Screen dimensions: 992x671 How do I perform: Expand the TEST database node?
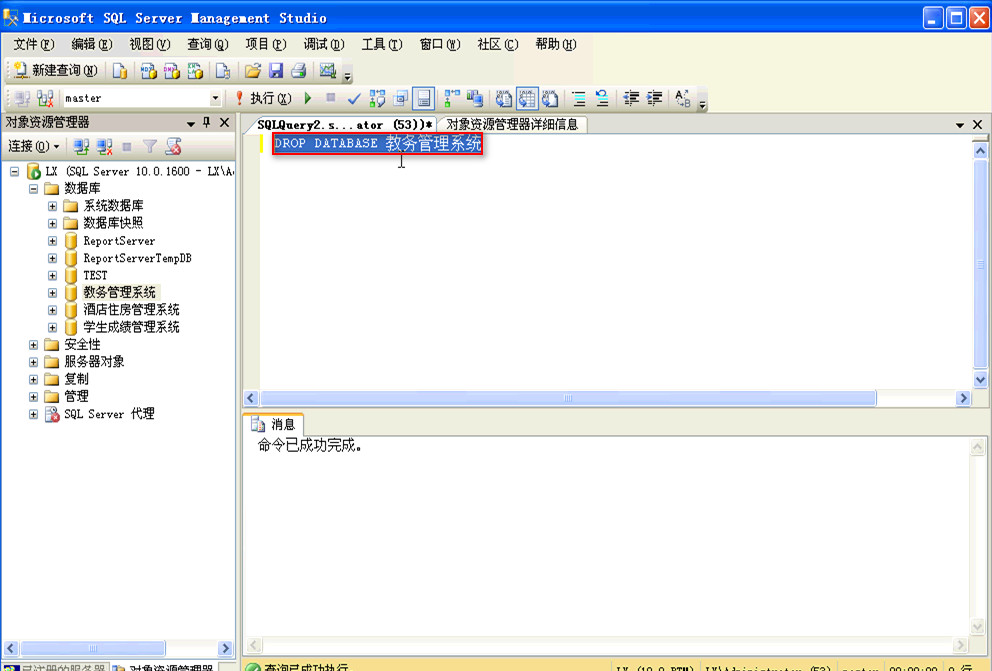53,276
